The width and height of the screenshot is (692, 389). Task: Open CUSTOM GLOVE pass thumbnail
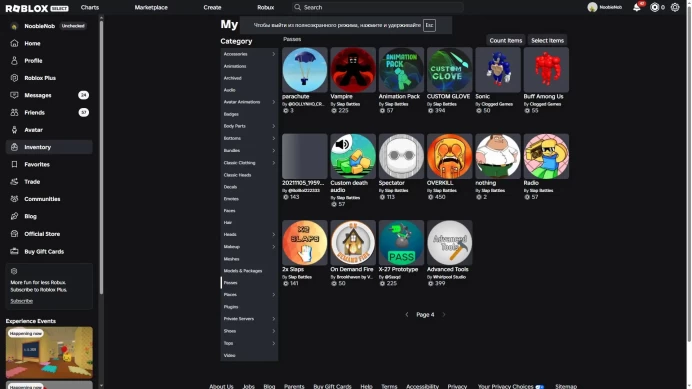449,70
